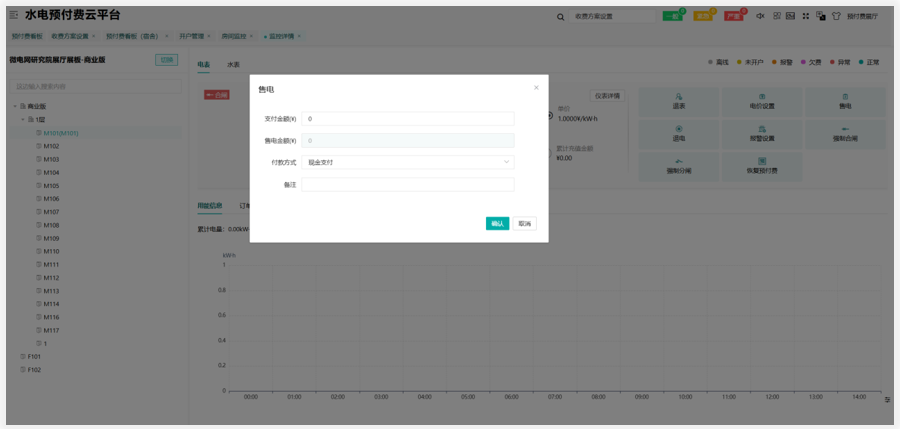The height and width of the screenshot is (429, 900).
Task: Click the hamburger menu icon beside platform title
Action: coord(14,16)
